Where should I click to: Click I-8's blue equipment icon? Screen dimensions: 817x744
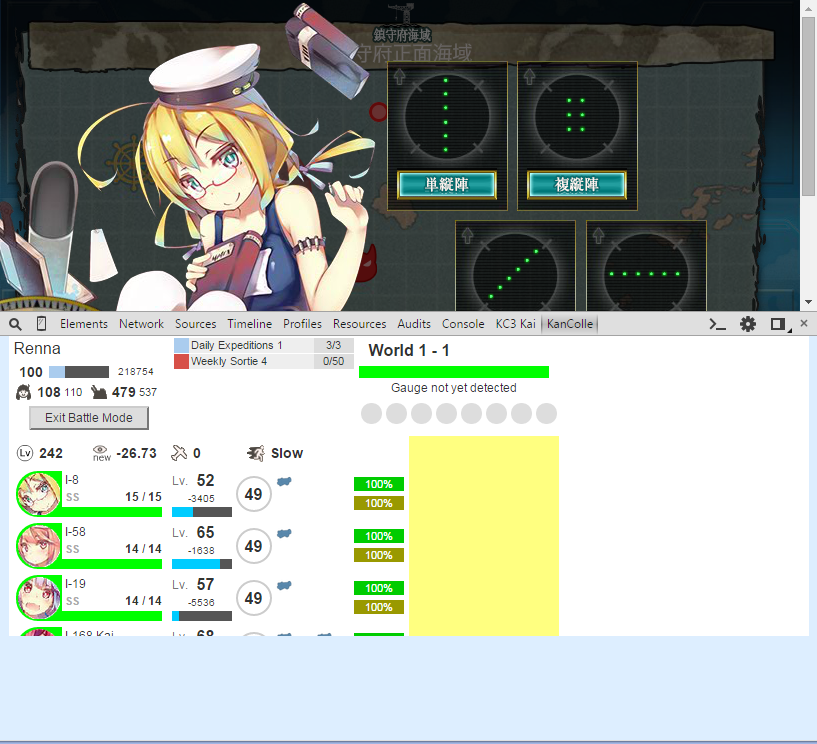coord(284,482)
